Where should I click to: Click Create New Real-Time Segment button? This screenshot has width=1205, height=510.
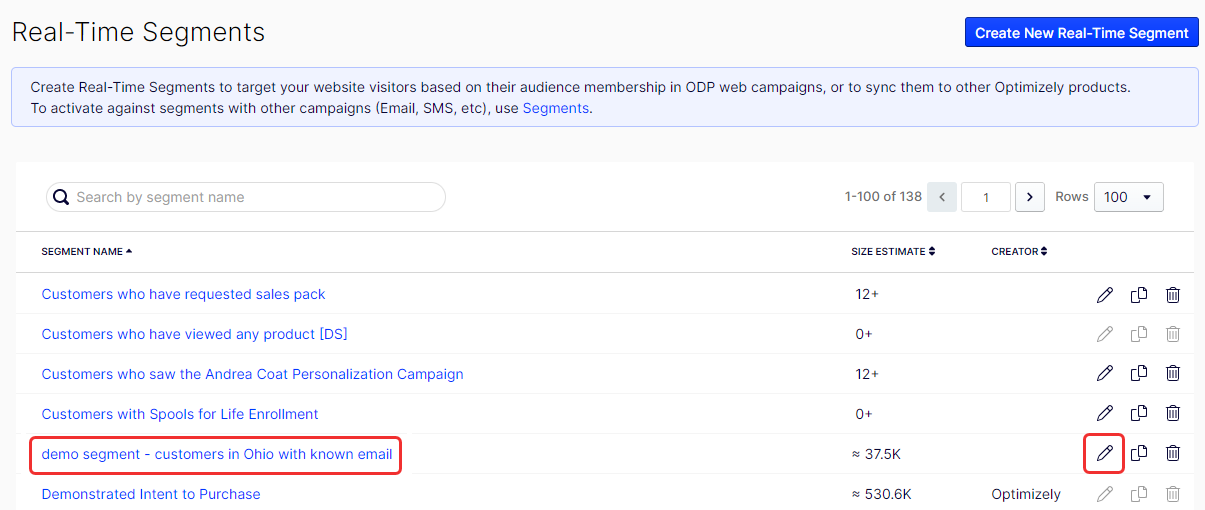coord(1082,33)
